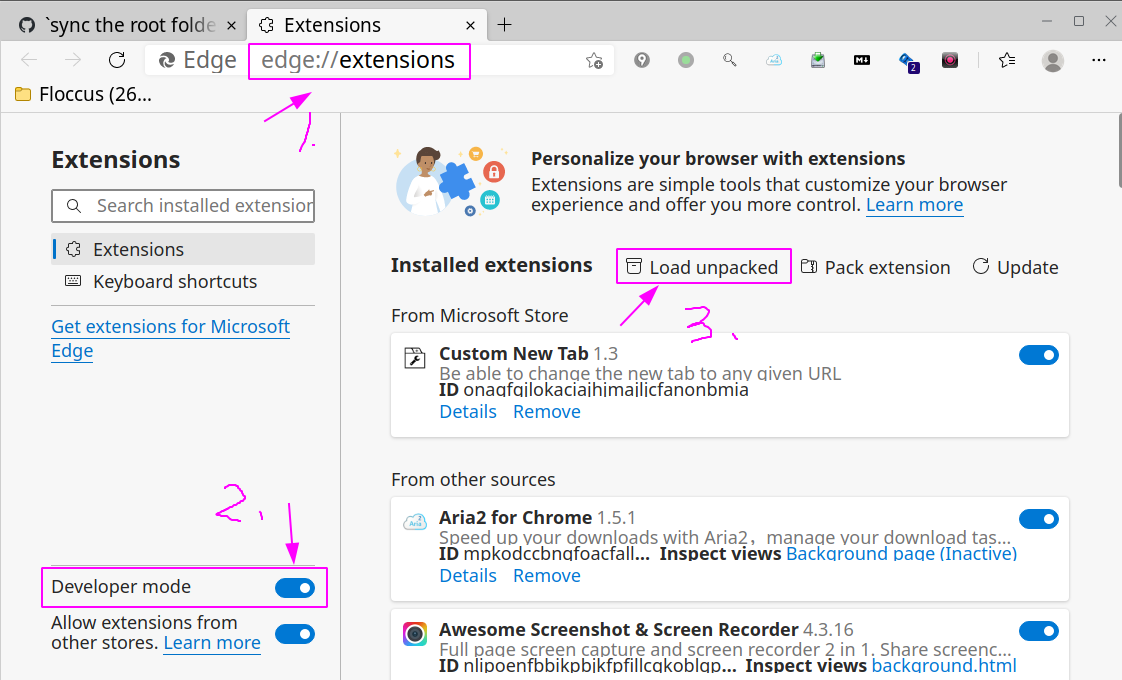The height and width of the screenshot is (680, 1122).
Task: Select Extensions in the sidebar
Action: tap(183, 249)
